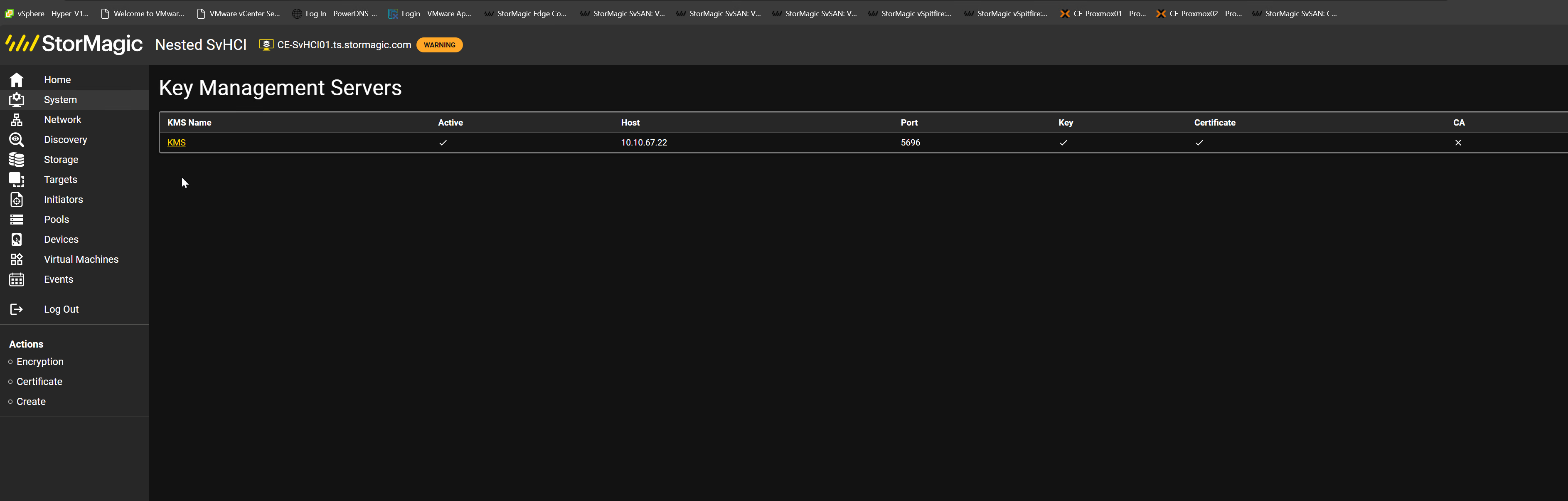Click the Port column header
This screenshot has width=1568, height=501.
[x=909, y=122]
